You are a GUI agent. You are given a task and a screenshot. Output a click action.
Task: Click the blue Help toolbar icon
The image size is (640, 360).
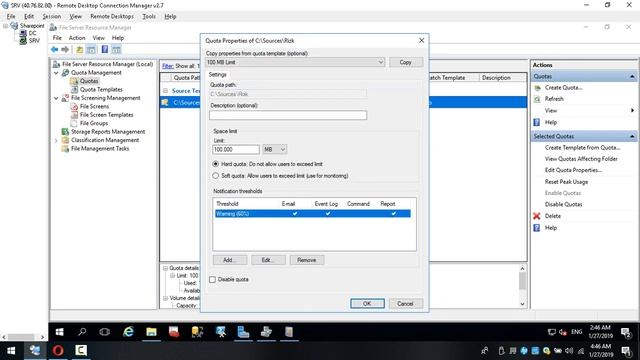pos(105,49)
